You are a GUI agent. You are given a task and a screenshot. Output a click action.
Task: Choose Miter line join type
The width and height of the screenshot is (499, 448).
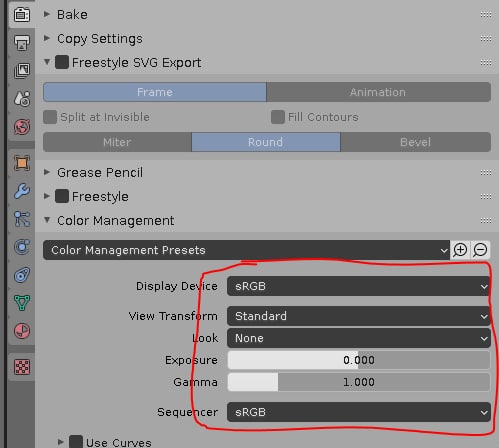117,142
